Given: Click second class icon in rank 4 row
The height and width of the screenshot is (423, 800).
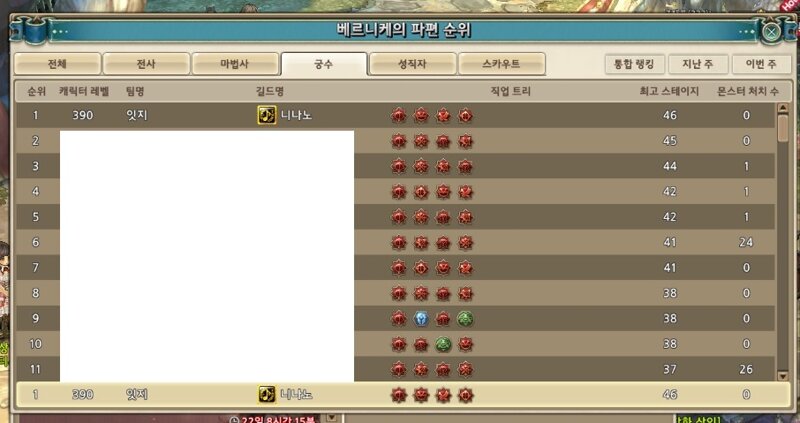Looking at the screenshot, I should point(420,192).
